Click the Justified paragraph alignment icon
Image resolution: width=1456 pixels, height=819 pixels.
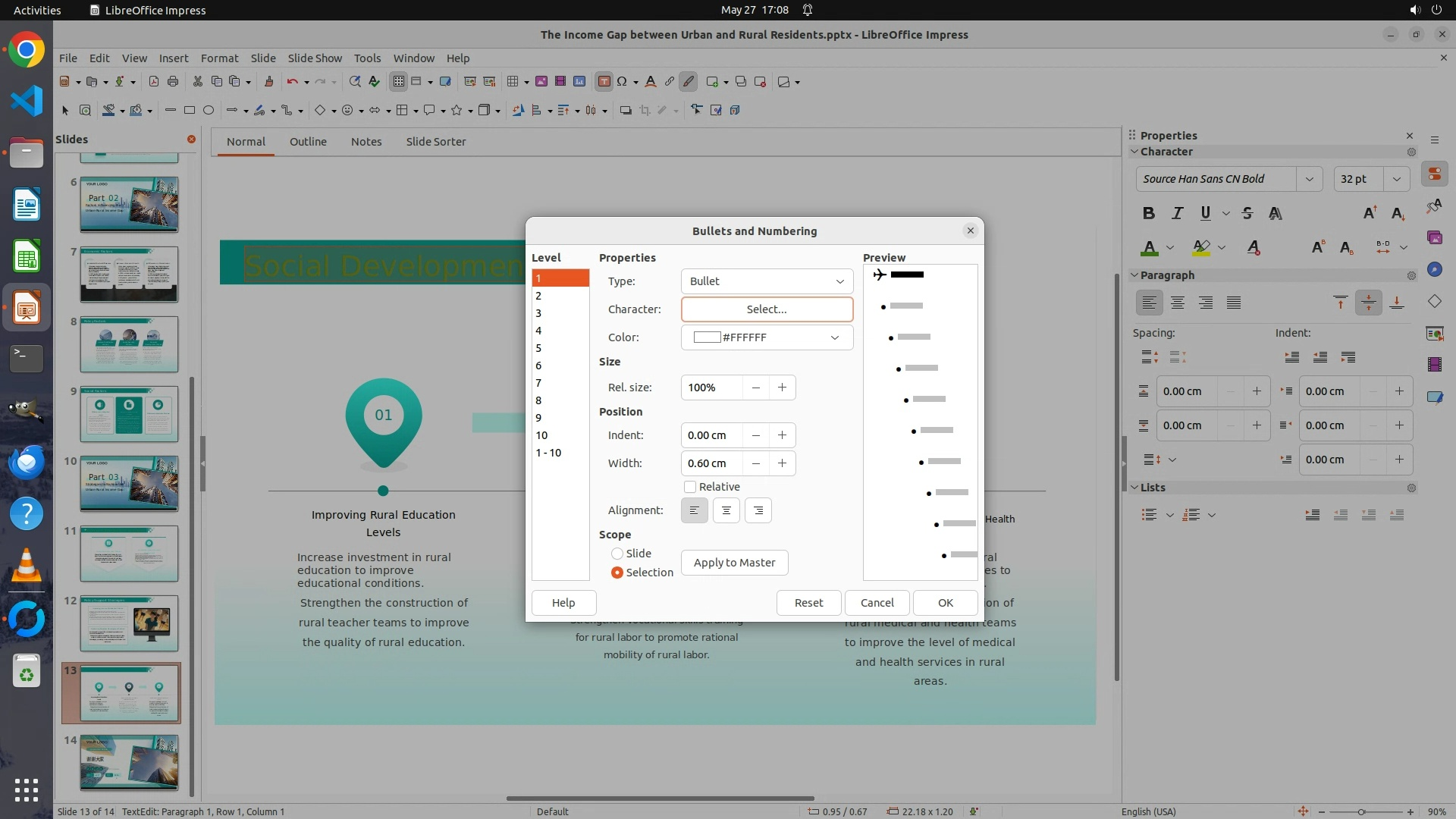click(1234, 303)
